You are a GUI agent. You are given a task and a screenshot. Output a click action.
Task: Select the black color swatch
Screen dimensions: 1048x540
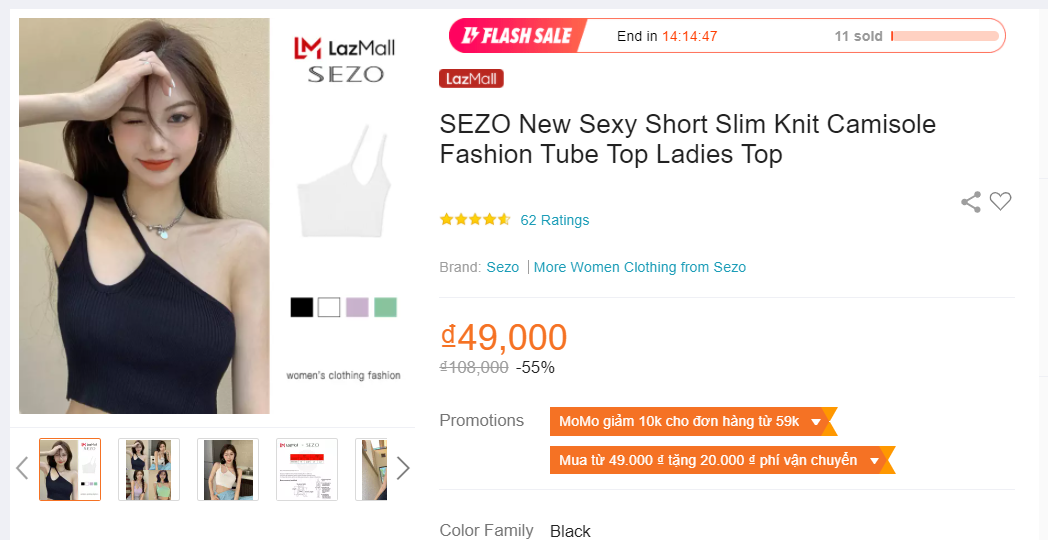click(302, 307)
